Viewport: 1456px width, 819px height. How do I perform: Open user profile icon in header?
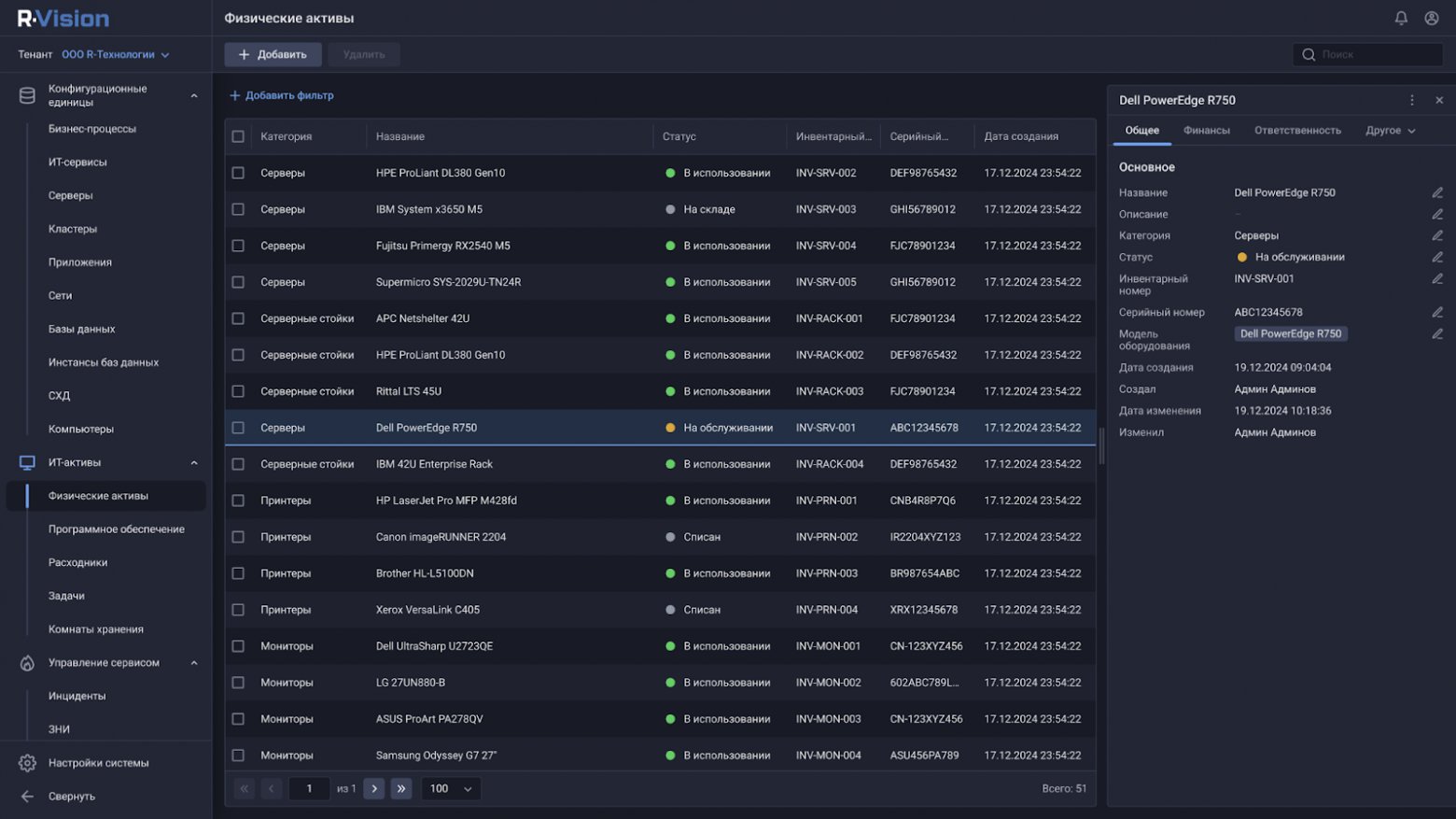click(x=1431, y=18)
